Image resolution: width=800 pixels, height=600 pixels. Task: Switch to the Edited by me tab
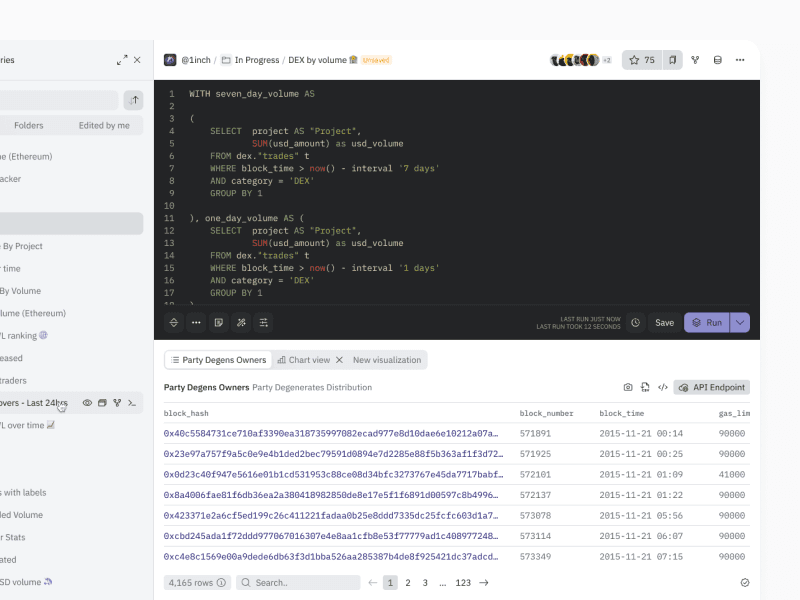(x=104, y=125)
